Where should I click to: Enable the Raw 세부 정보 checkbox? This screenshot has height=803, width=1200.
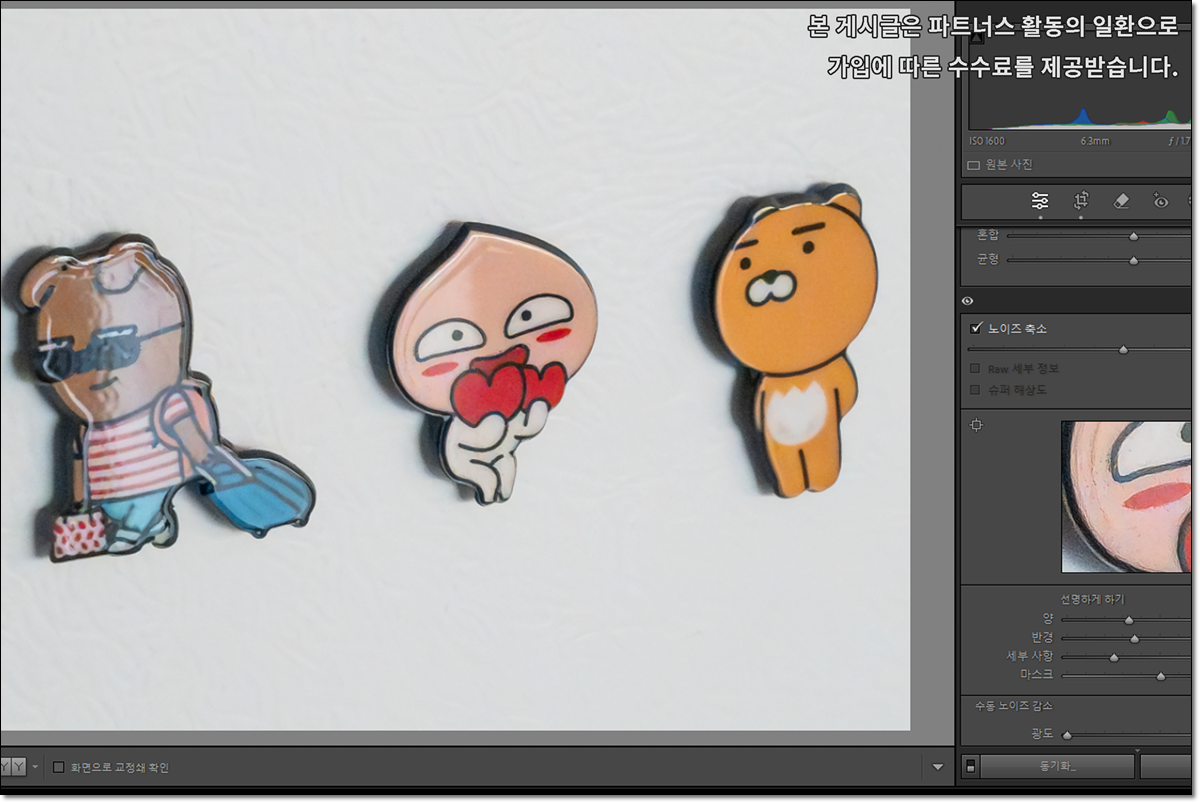975,369
